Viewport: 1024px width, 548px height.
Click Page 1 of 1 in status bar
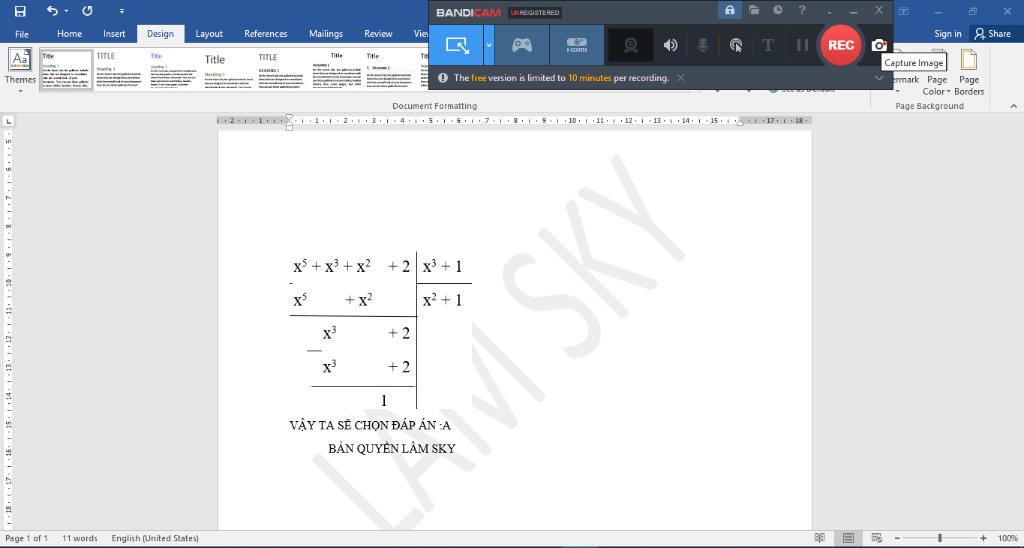point(27,538)
